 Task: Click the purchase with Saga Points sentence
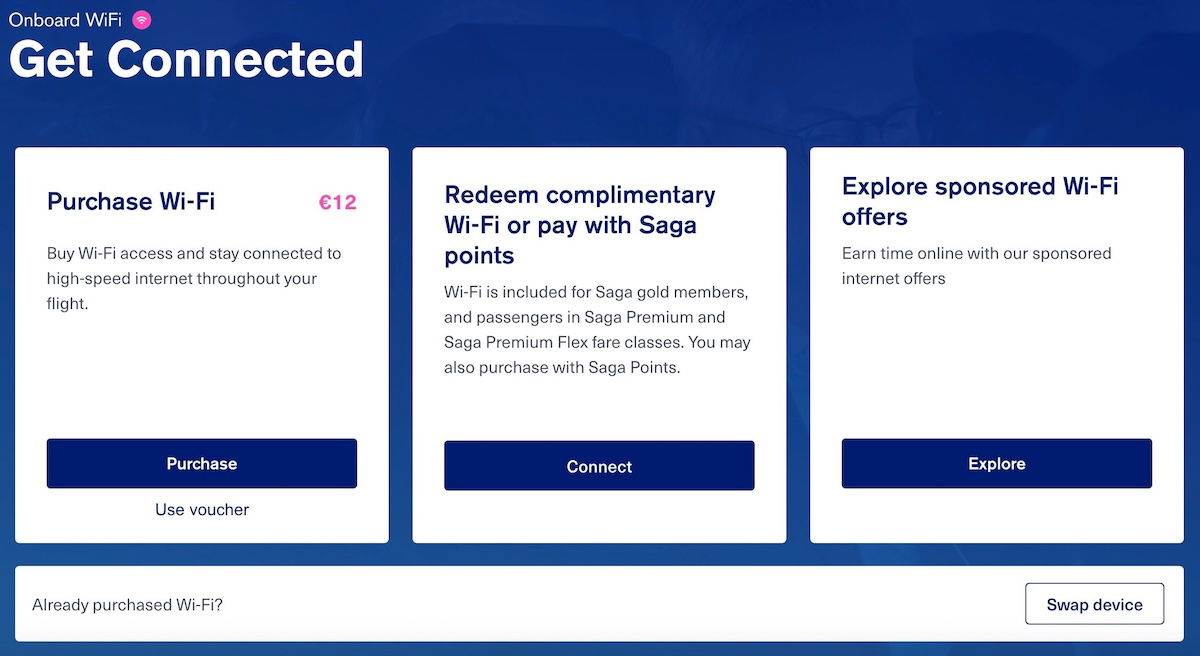tap(562, 368)
